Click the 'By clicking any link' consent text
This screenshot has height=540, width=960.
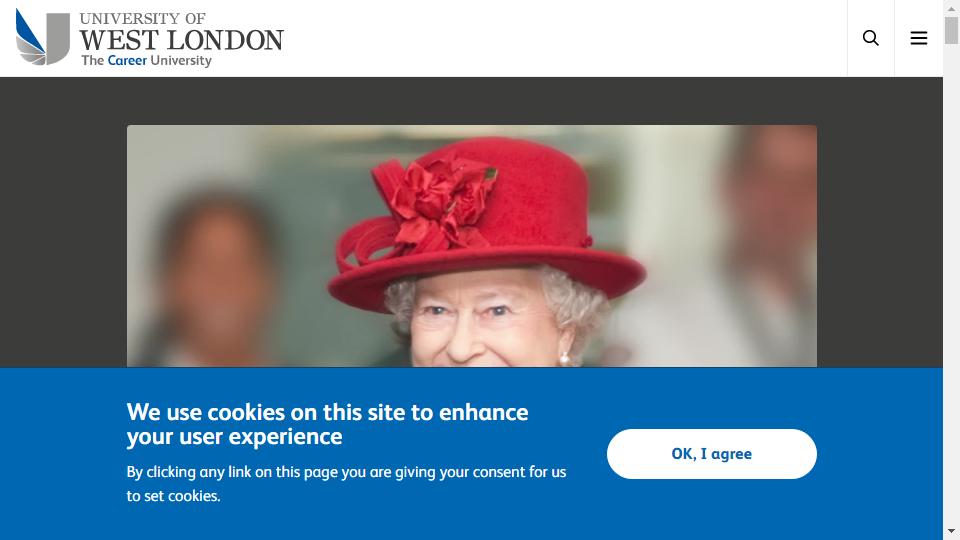coord(346,484)
